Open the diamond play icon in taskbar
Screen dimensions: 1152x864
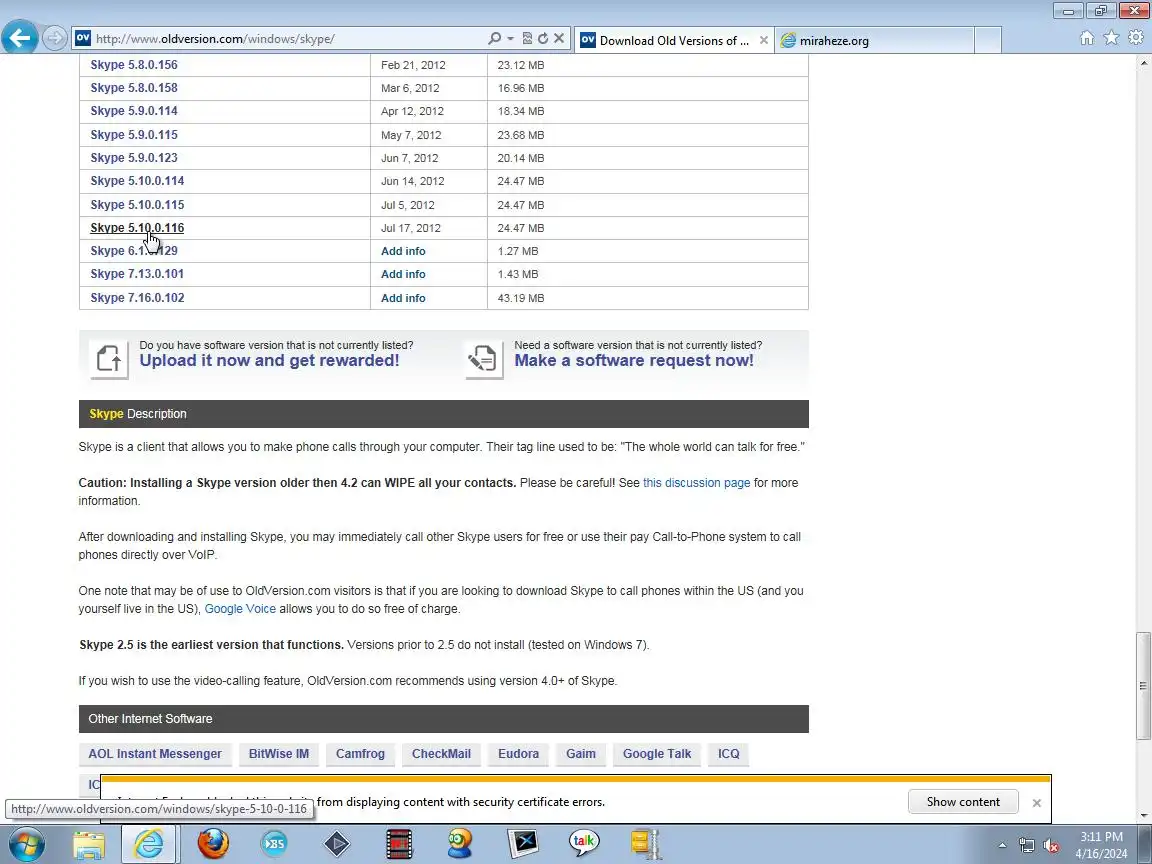(x=336, y=844)
